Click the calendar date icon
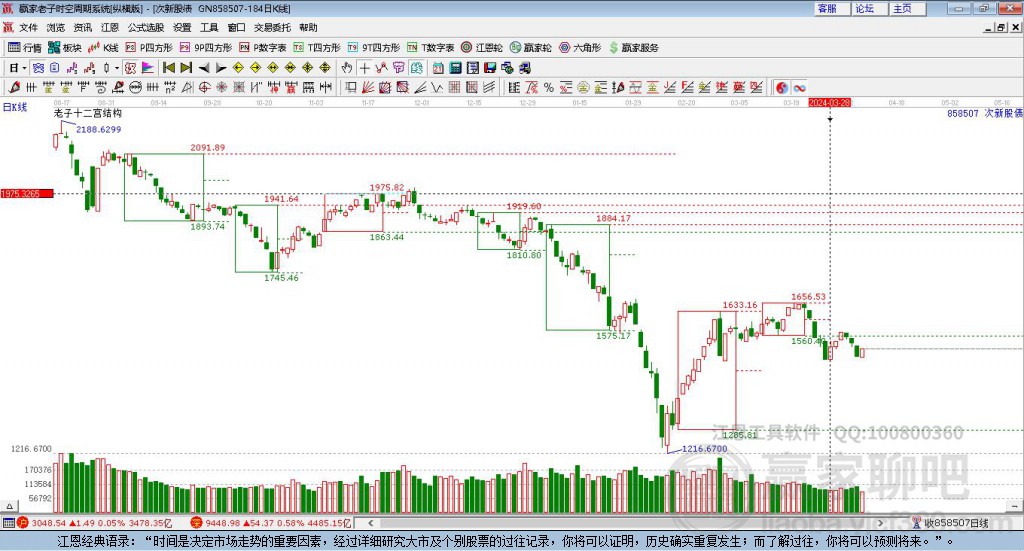The height and width of the screenshot is (551, 1024). coord(438,68)
